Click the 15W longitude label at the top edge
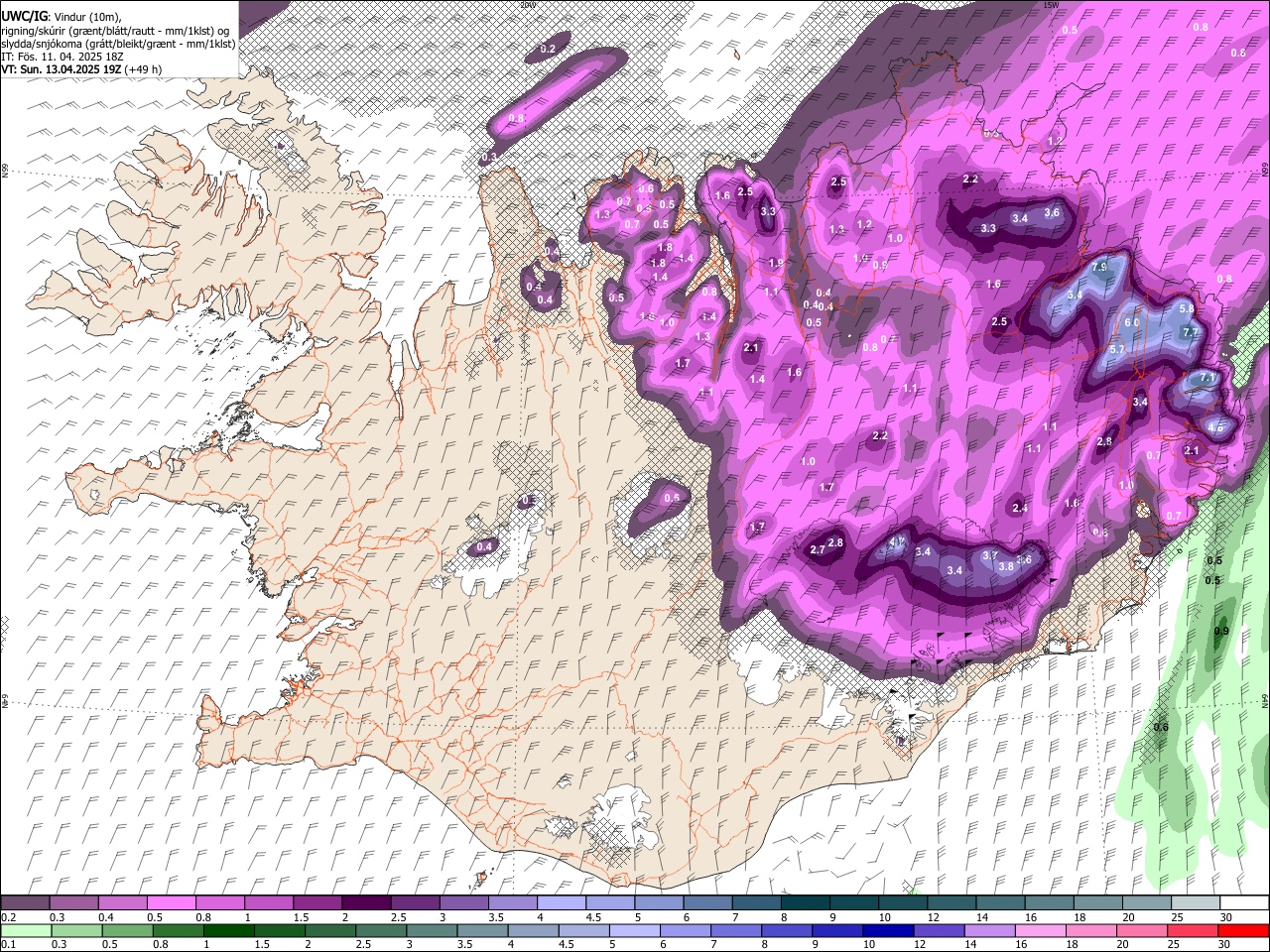This screenshot has height=952, width=1270. [x=1051, y=5]
